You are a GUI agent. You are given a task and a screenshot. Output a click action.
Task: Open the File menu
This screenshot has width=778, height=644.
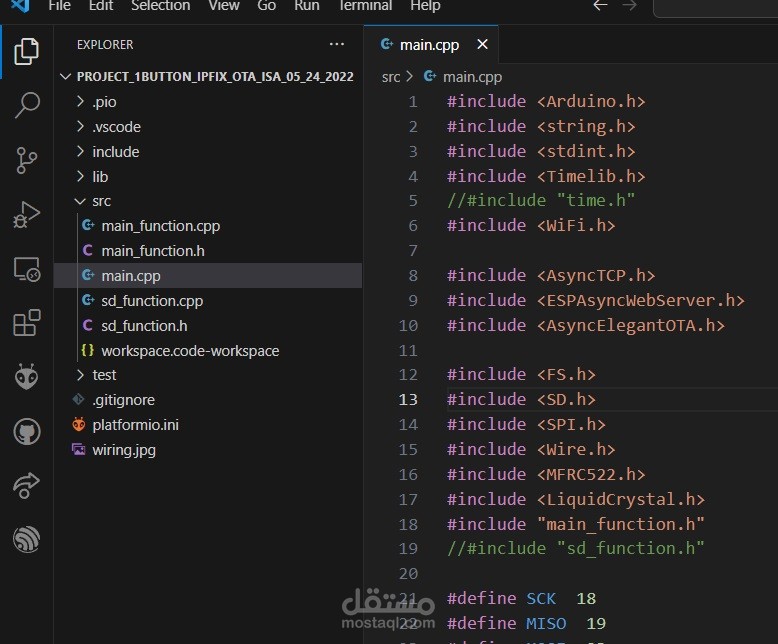pyautogui.click(x=60, y=6)
